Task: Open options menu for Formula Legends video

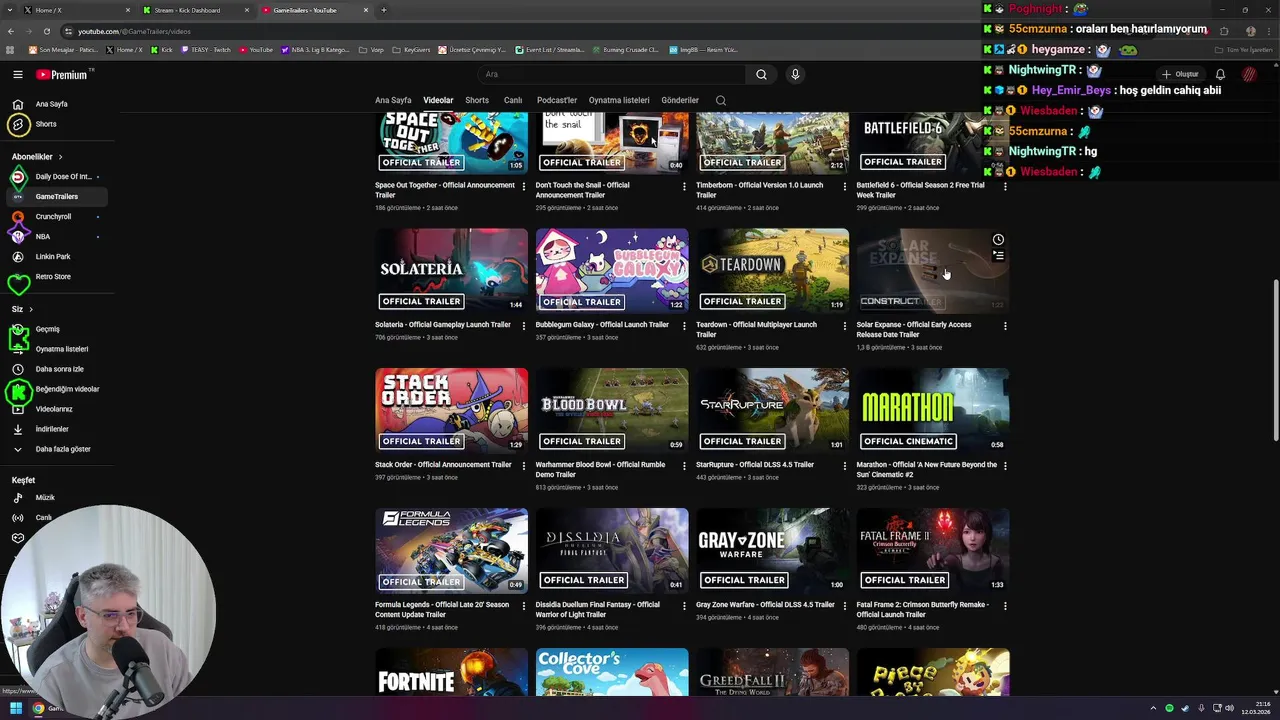Action: [x=524, y=606]
